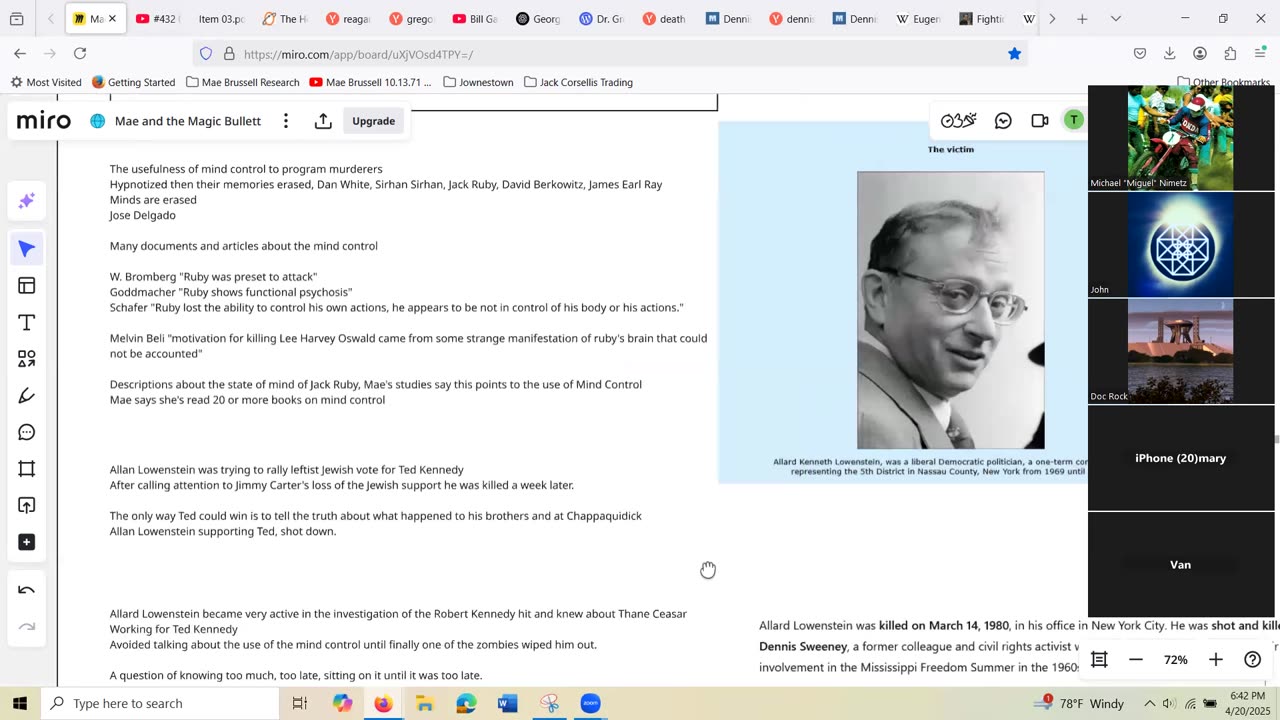Open Most Visited bookmarks
Image resolution: width=1280 pixels, height=720 pixels.
(46, 82)
